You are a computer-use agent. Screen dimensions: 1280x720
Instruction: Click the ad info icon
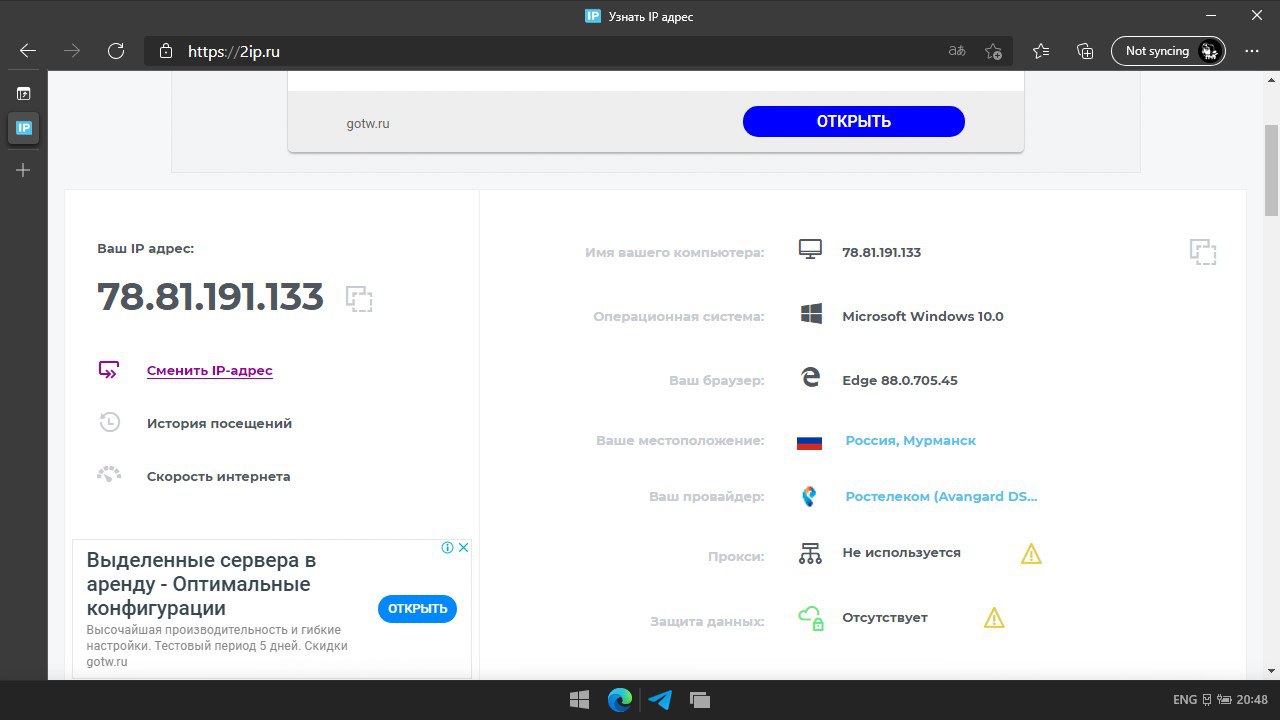[448, 548]
